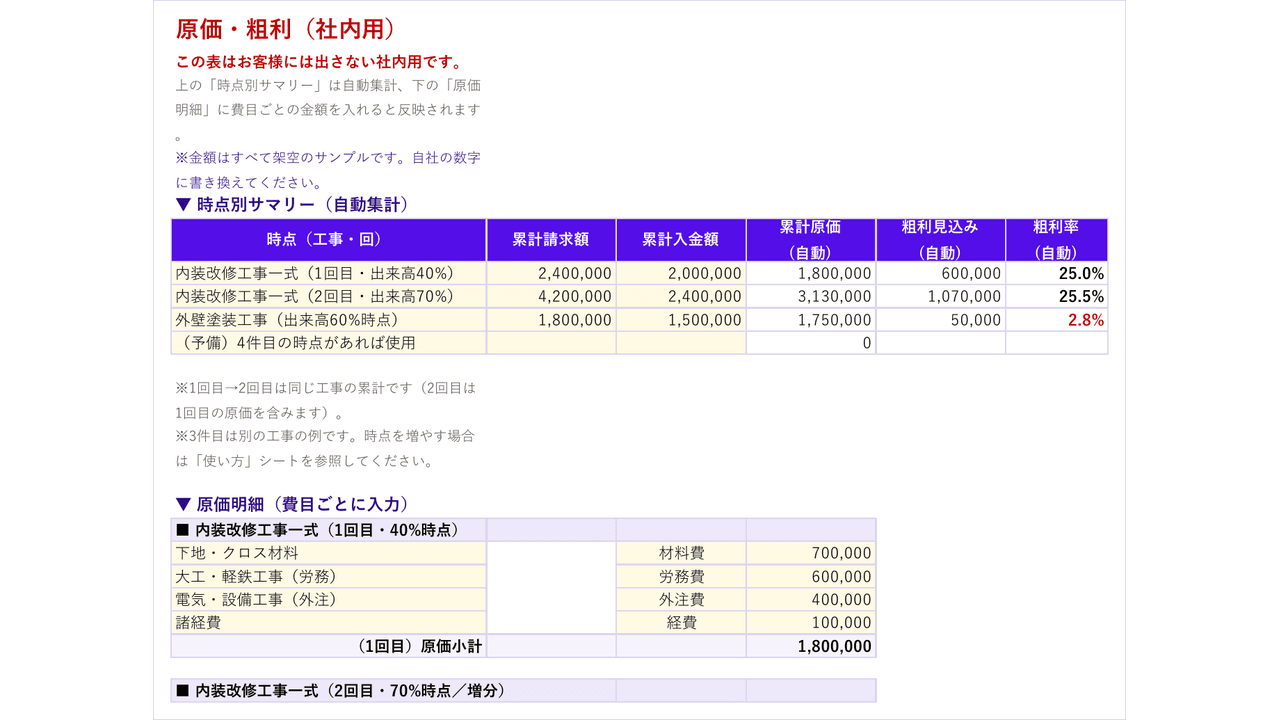Click the bold 1,800,000 subtotal value

811,646
